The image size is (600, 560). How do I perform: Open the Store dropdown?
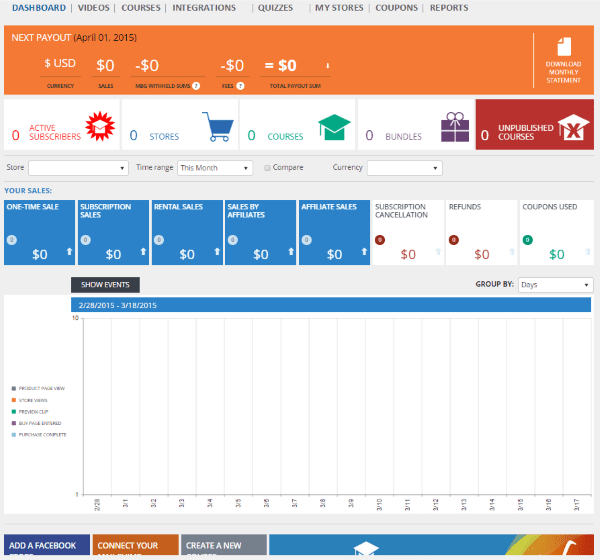click(79, 168)
